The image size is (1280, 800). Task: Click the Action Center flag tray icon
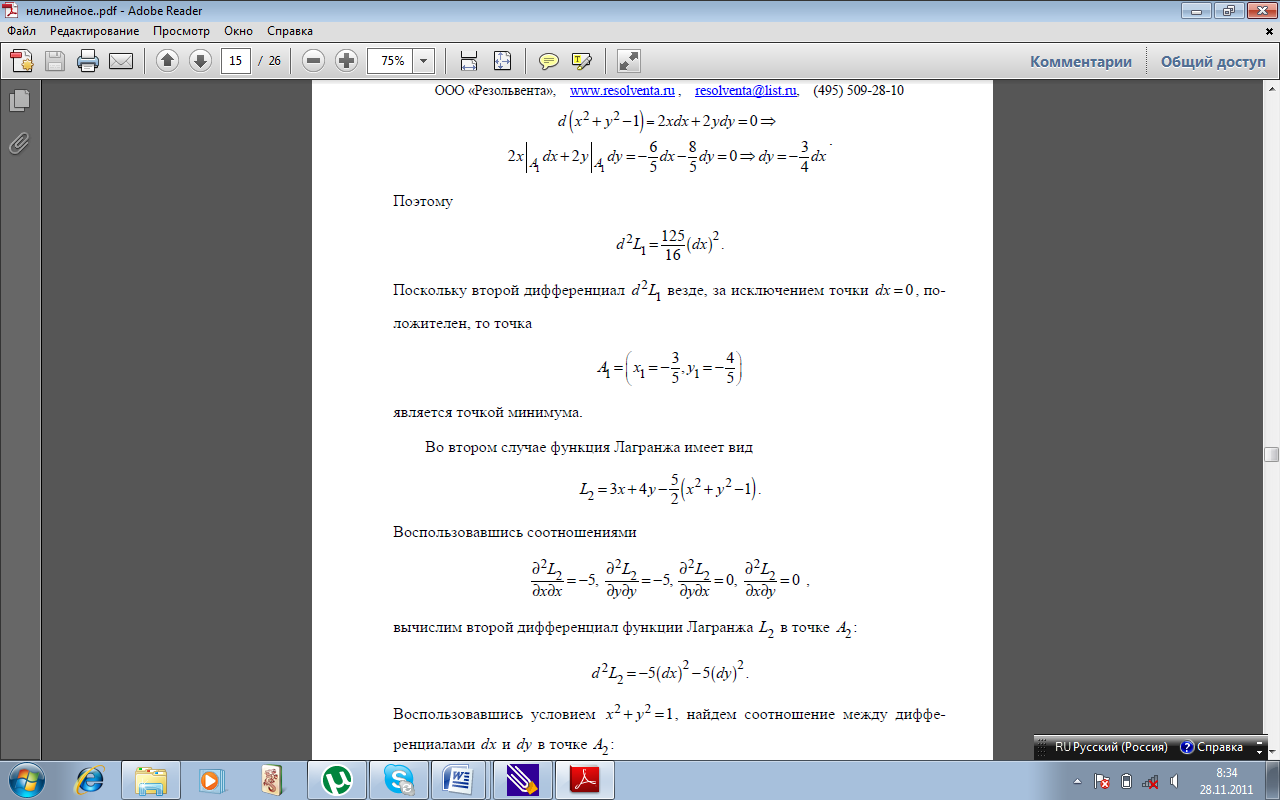click(x=1102, y=781)
